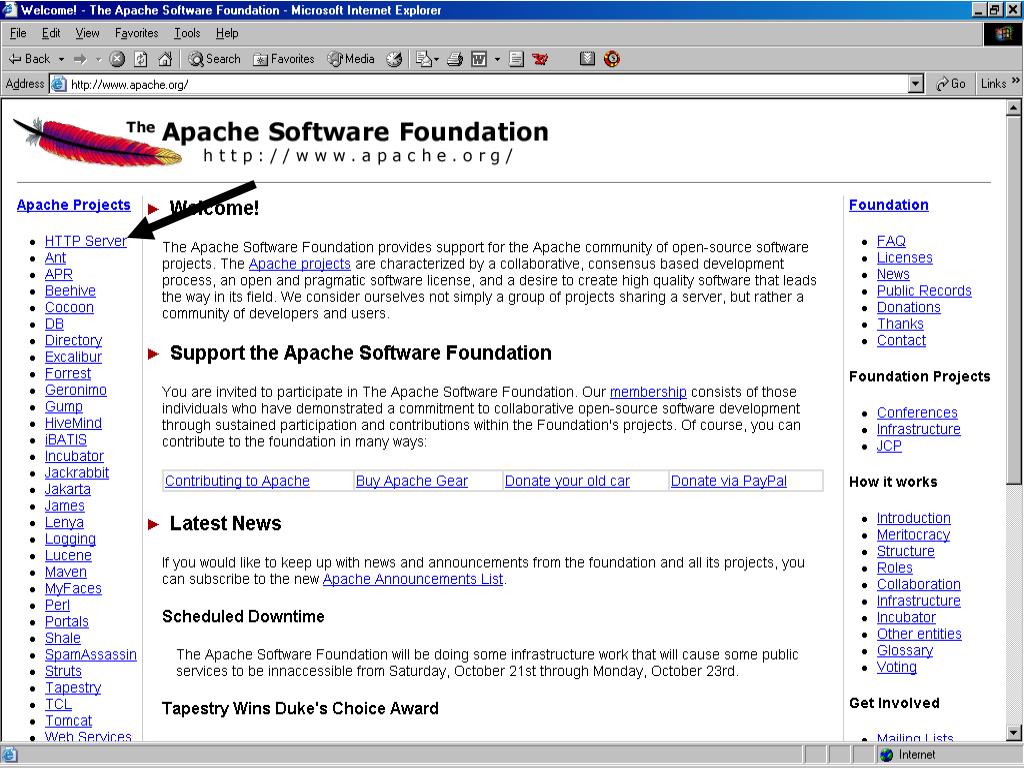
Task: Click the Donate via PayPal link
Action: pyautogui.click(x=729, y=481)
